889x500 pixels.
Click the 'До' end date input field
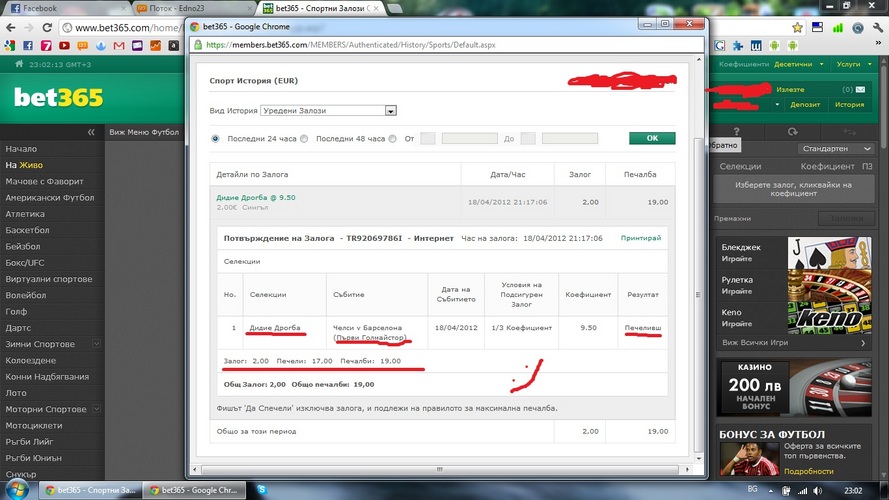pyautogui.click(x=569, y=138)
